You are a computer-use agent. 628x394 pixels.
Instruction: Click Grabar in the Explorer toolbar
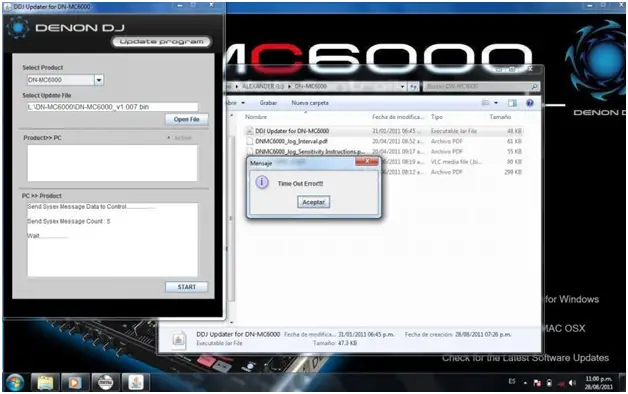[268, 103]
